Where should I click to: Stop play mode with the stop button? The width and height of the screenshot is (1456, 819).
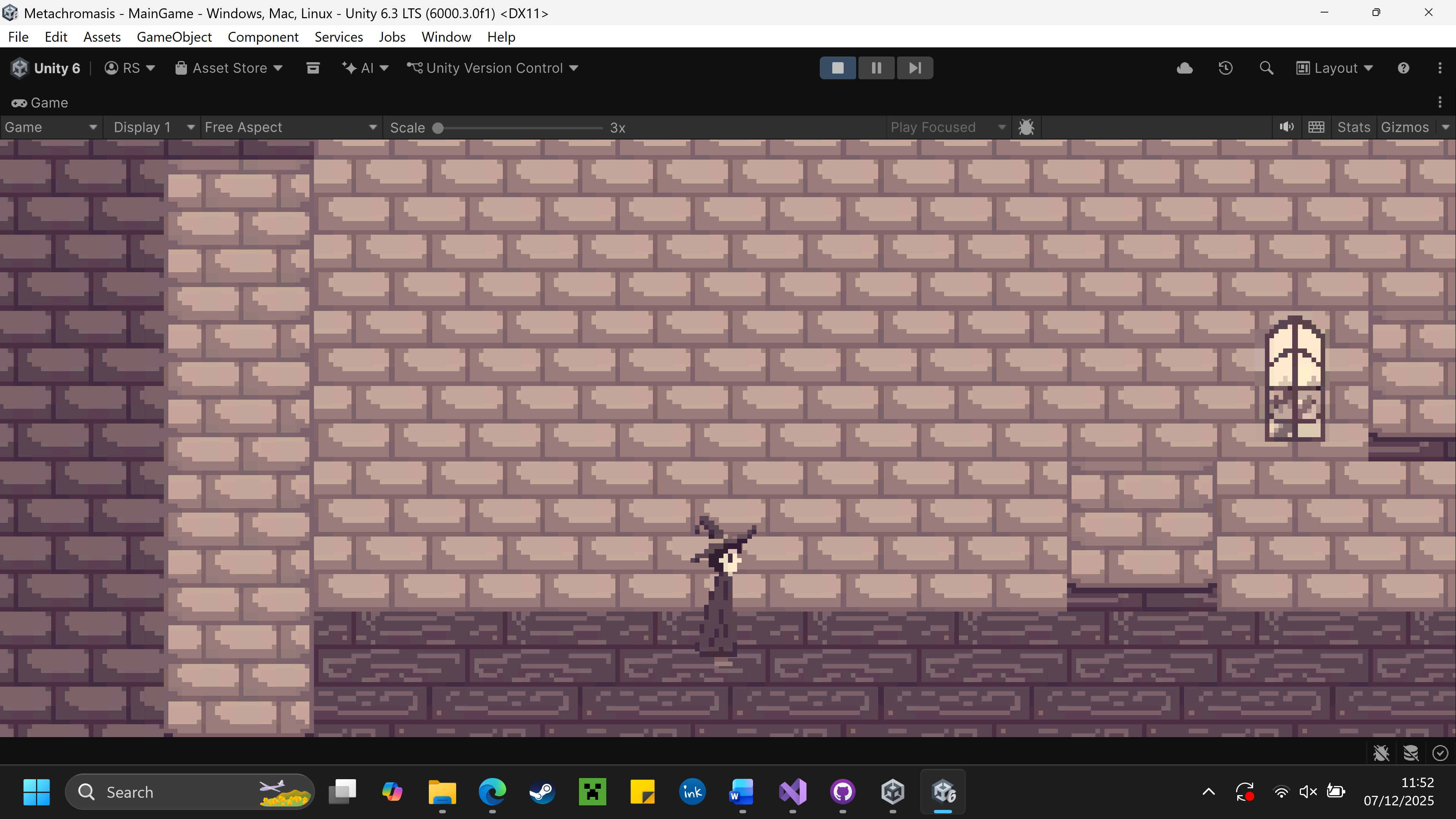tap(838, 68)
